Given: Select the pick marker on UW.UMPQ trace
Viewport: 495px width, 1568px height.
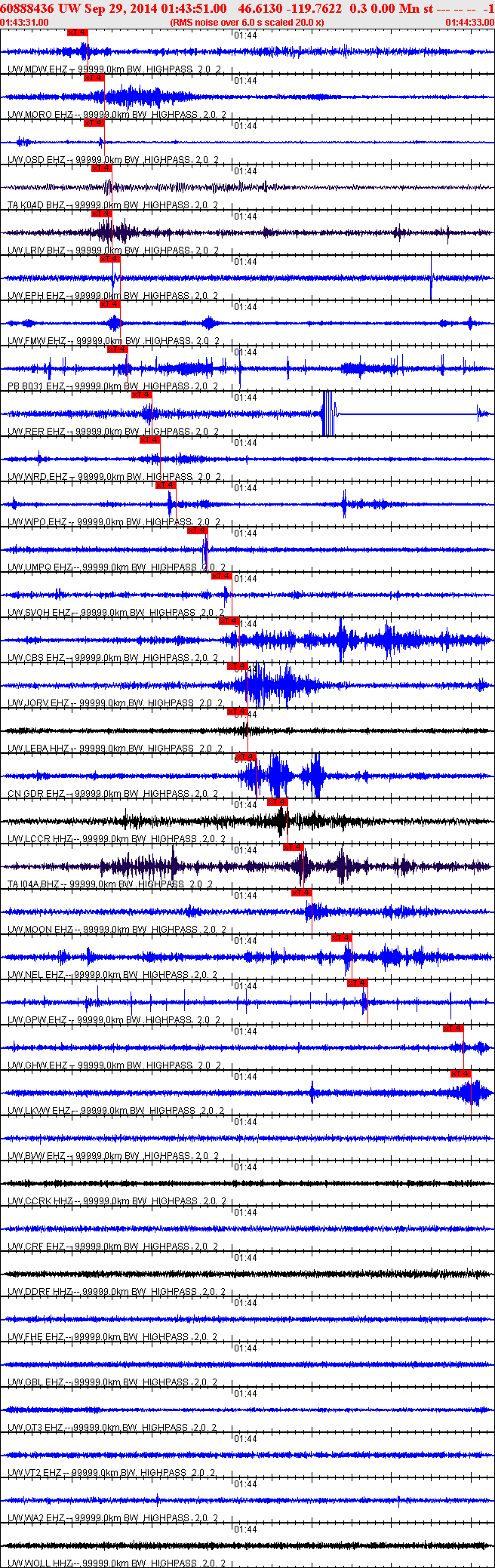Looking at the screenshot, I should (197, 530).
